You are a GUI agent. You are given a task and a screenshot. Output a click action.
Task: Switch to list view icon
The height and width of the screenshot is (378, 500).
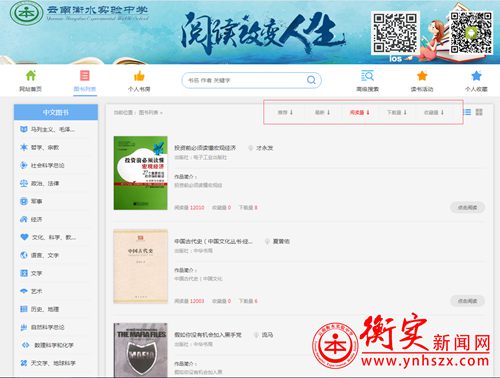467,112
